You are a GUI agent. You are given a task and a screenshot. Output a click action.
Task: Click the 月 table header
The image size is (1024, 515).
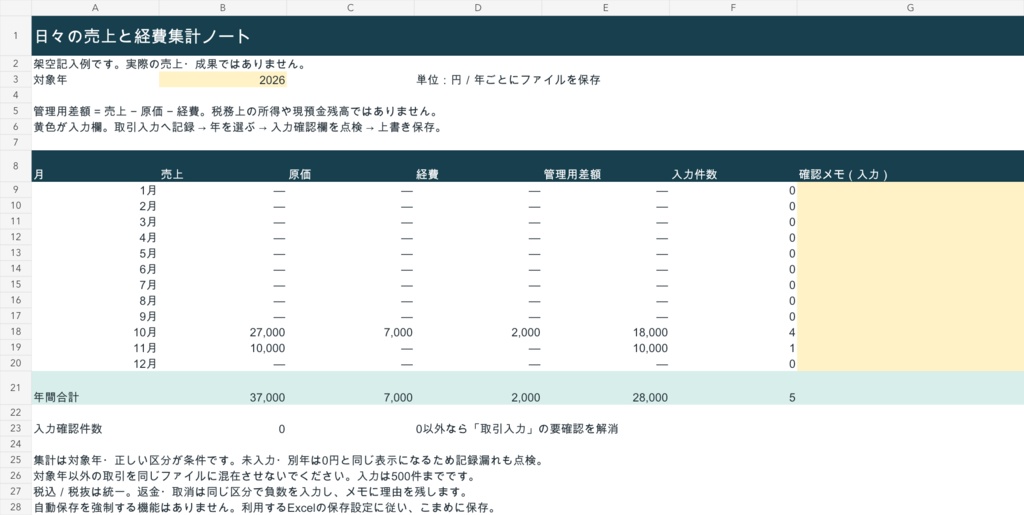(x=95, y=166)
